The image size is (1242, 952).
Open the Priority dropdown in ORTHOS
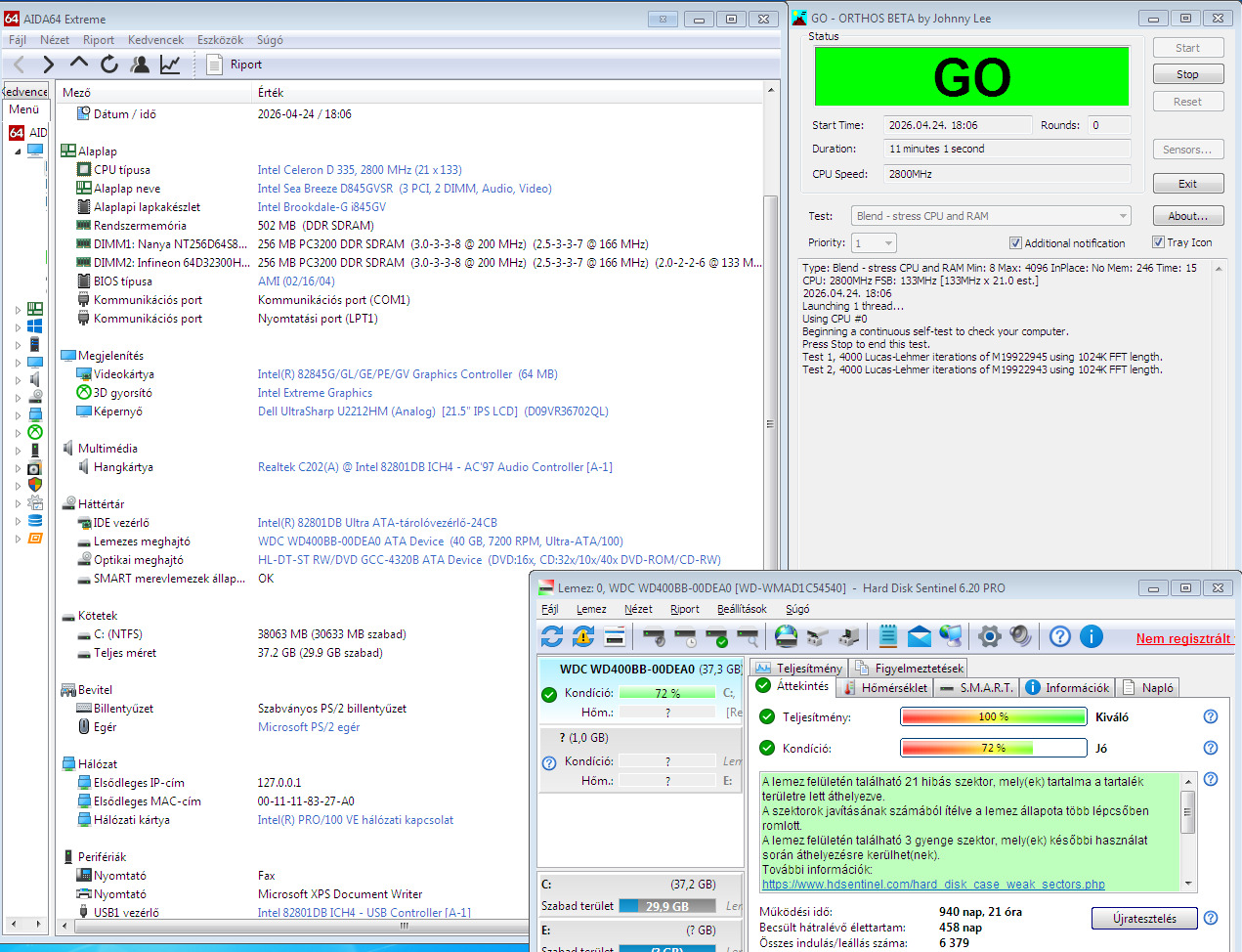coord(874,242)
